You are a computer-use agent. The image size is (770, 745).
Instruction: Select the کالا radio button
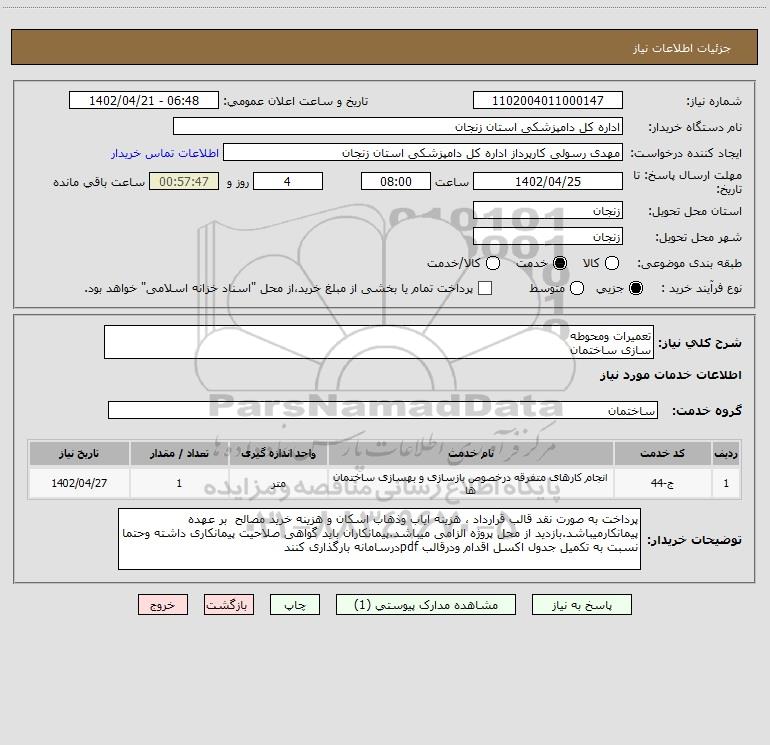point(611,263)
